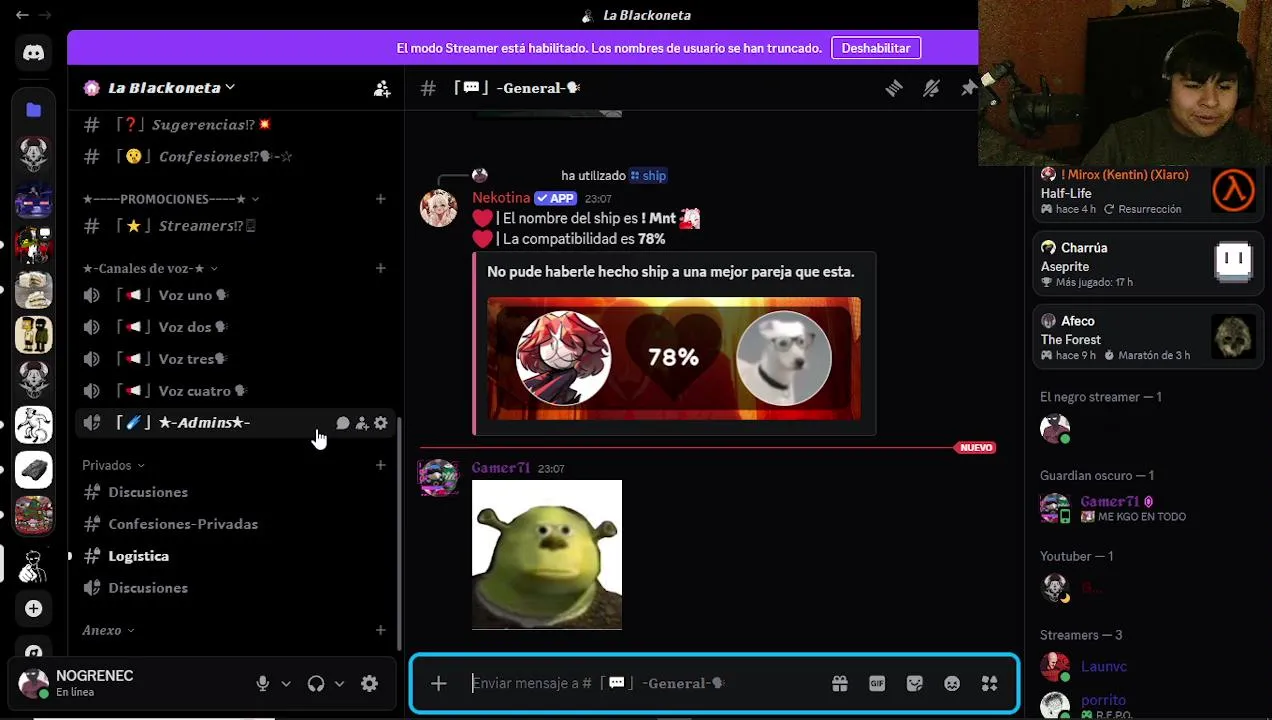Join the Voz tres voice channel

(235, 359)
